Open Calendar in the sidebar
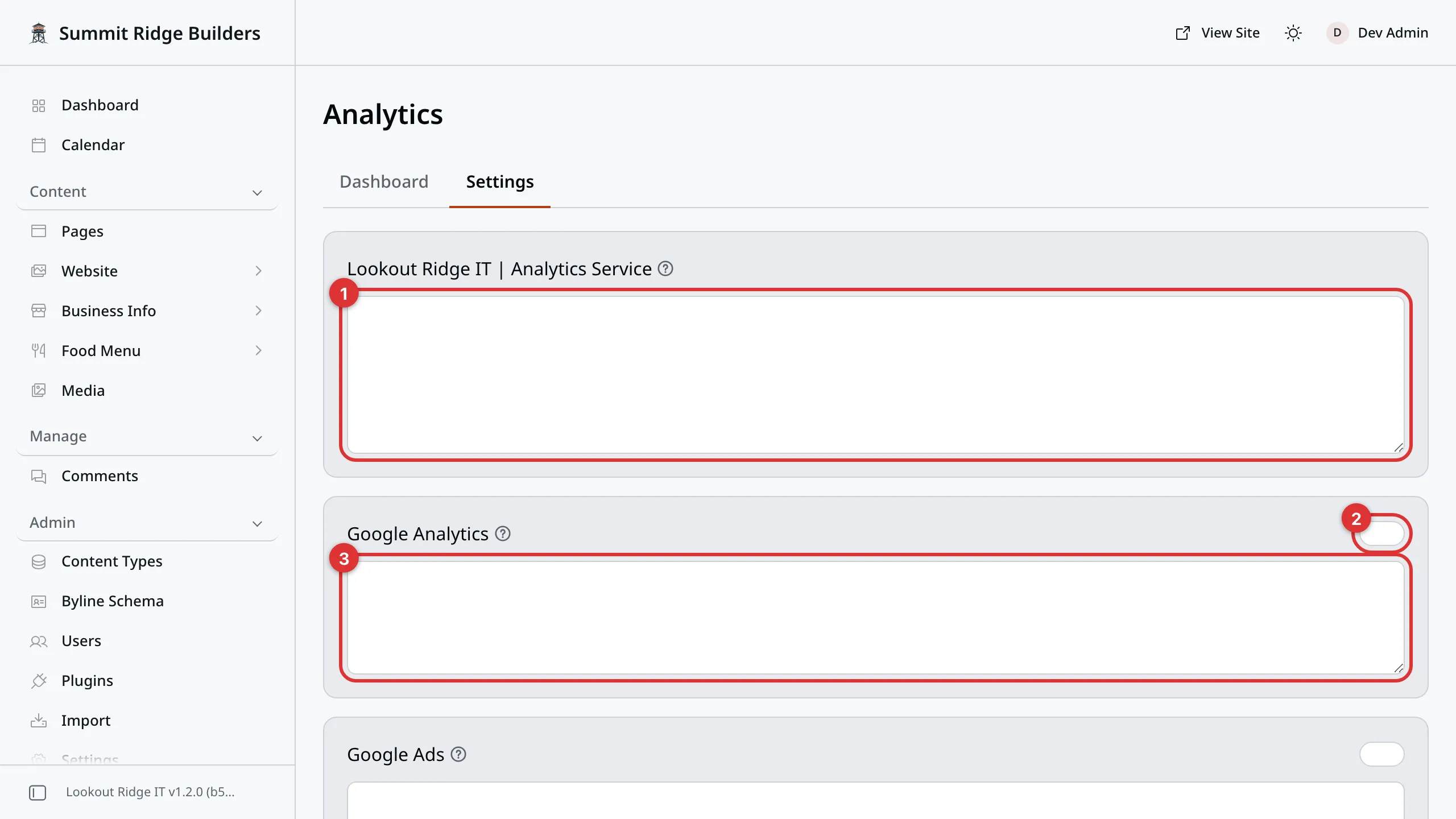 tap(148, 145)
